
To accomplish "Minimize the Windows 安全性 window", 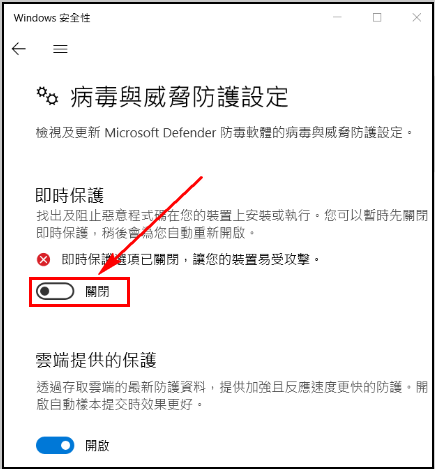I will (337, 17).
